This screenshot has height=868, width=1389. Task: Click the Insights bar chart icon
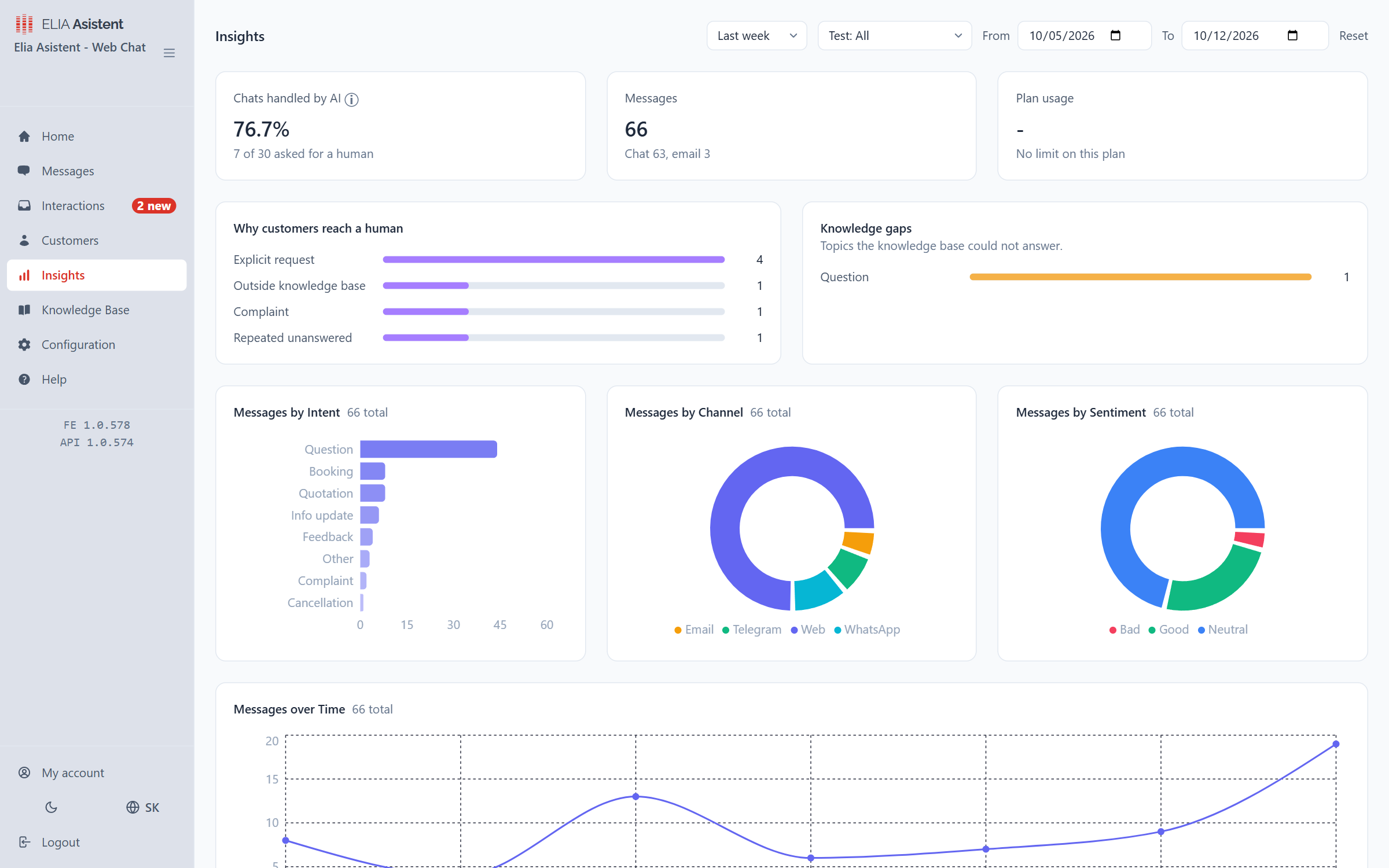click(x=24, y=275)
